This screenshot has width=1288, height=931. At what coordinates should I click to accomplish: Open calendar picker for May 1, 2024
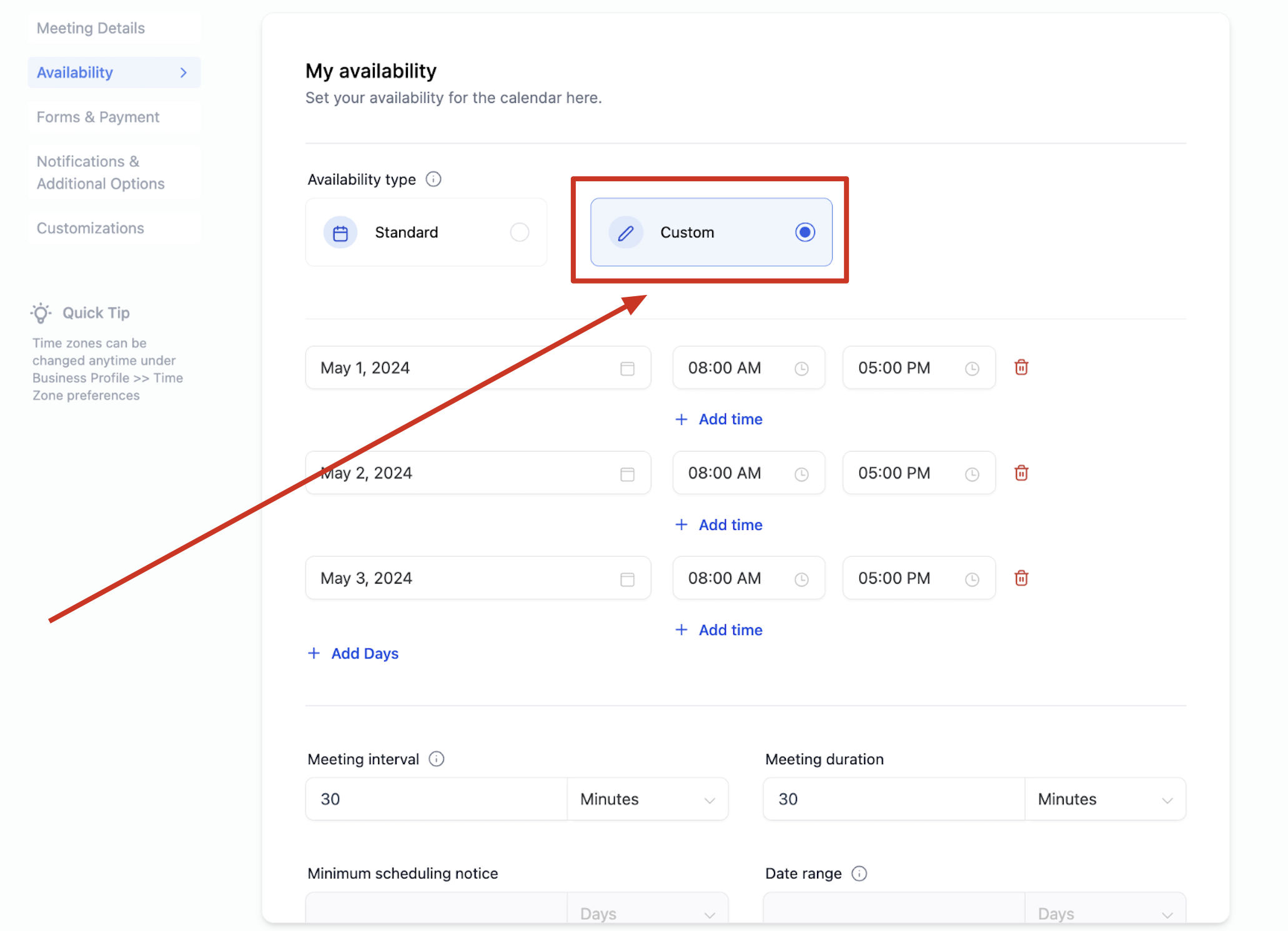(627, 369)
